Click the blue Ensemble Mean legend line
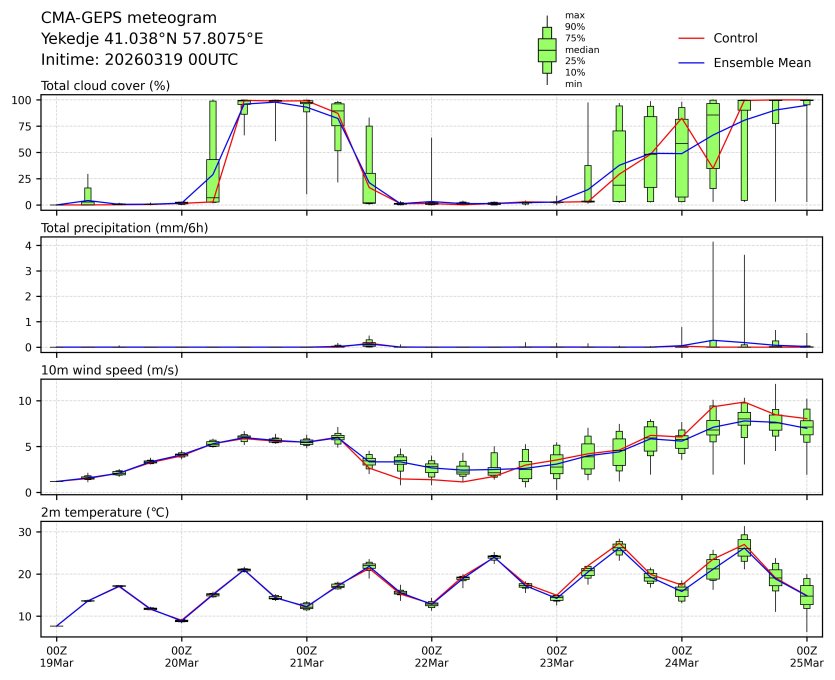 [x=692, y=63]
